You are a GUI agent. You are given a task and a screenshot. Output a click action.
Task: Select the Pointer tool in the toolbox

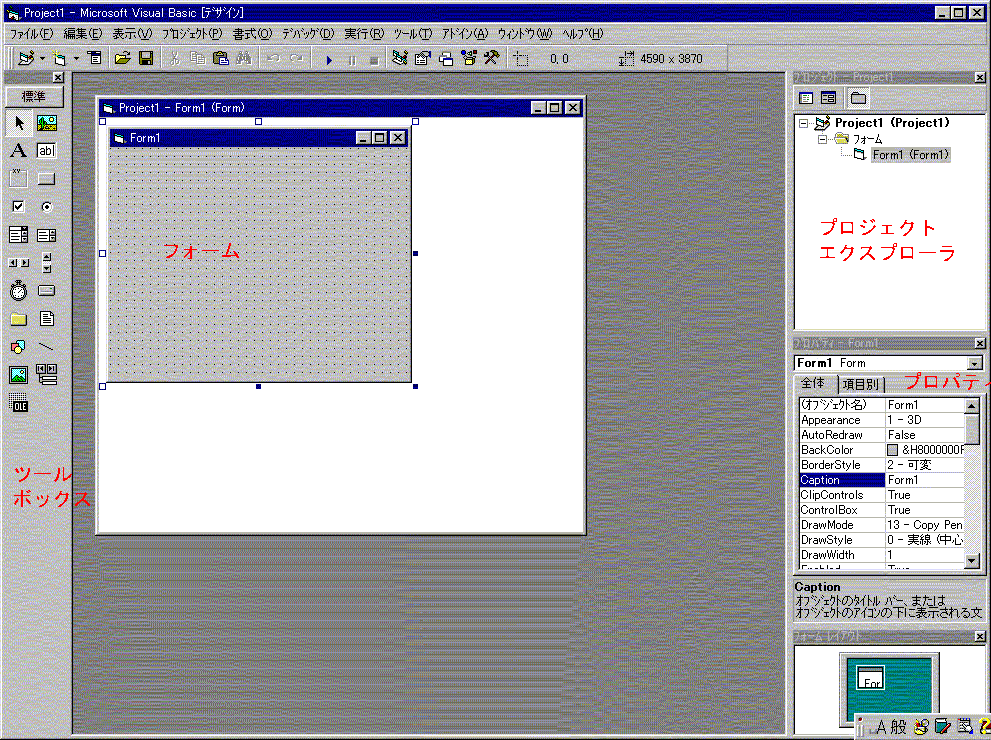point(19,123)
